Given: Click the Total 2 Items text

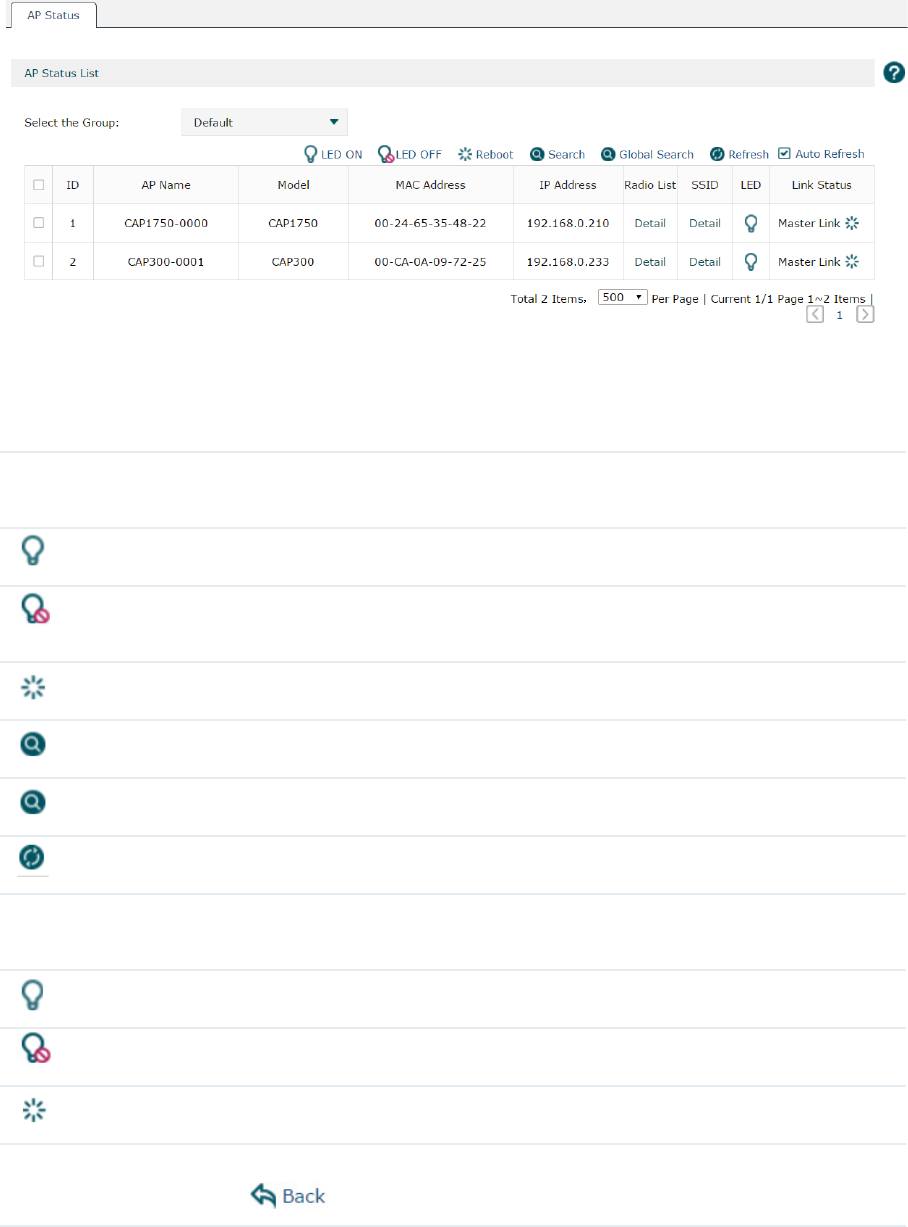Looking at the screenshot, I should point(548,299).
